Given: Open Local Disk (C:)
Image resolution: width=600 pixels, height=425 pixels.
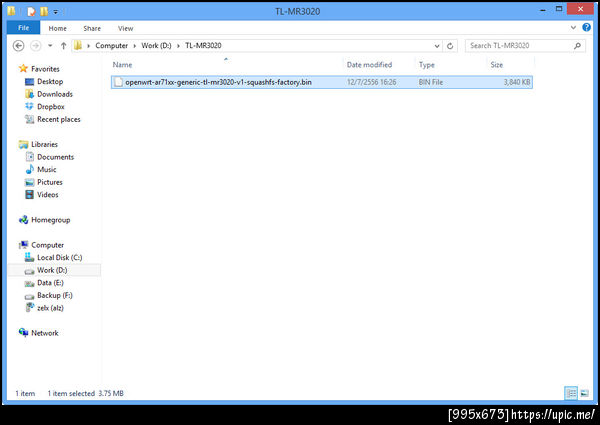Looking at the screenshot, I should (59, 257).
